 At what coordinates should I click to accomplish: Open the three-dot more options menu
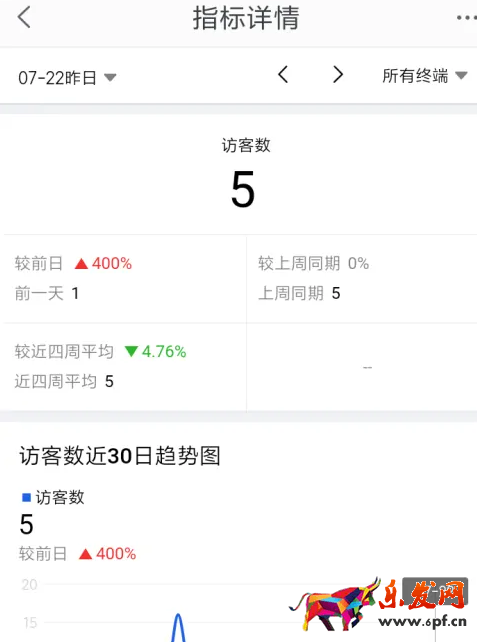[467, 18]
